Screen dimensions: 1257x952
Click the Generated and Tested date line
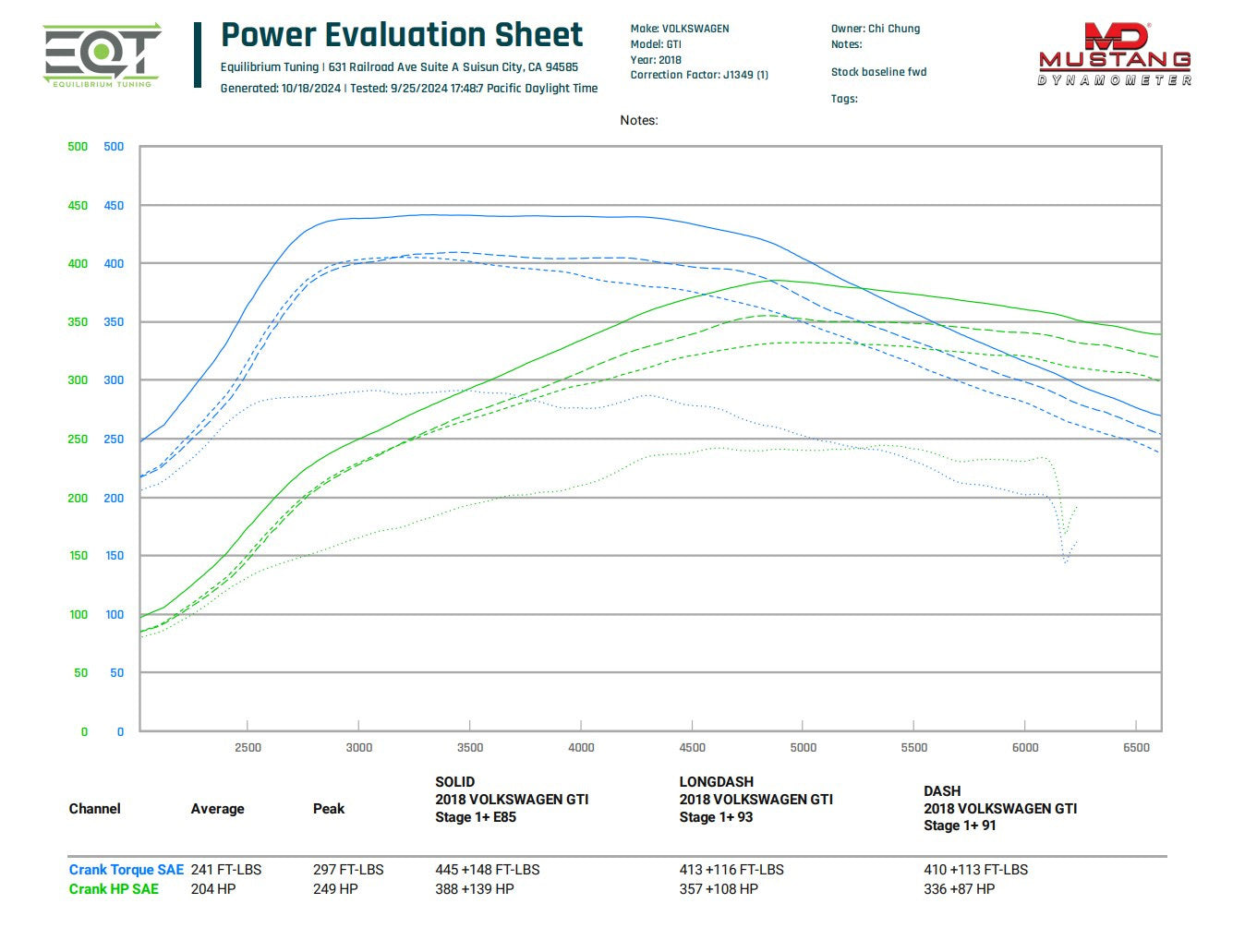[409, 89]
